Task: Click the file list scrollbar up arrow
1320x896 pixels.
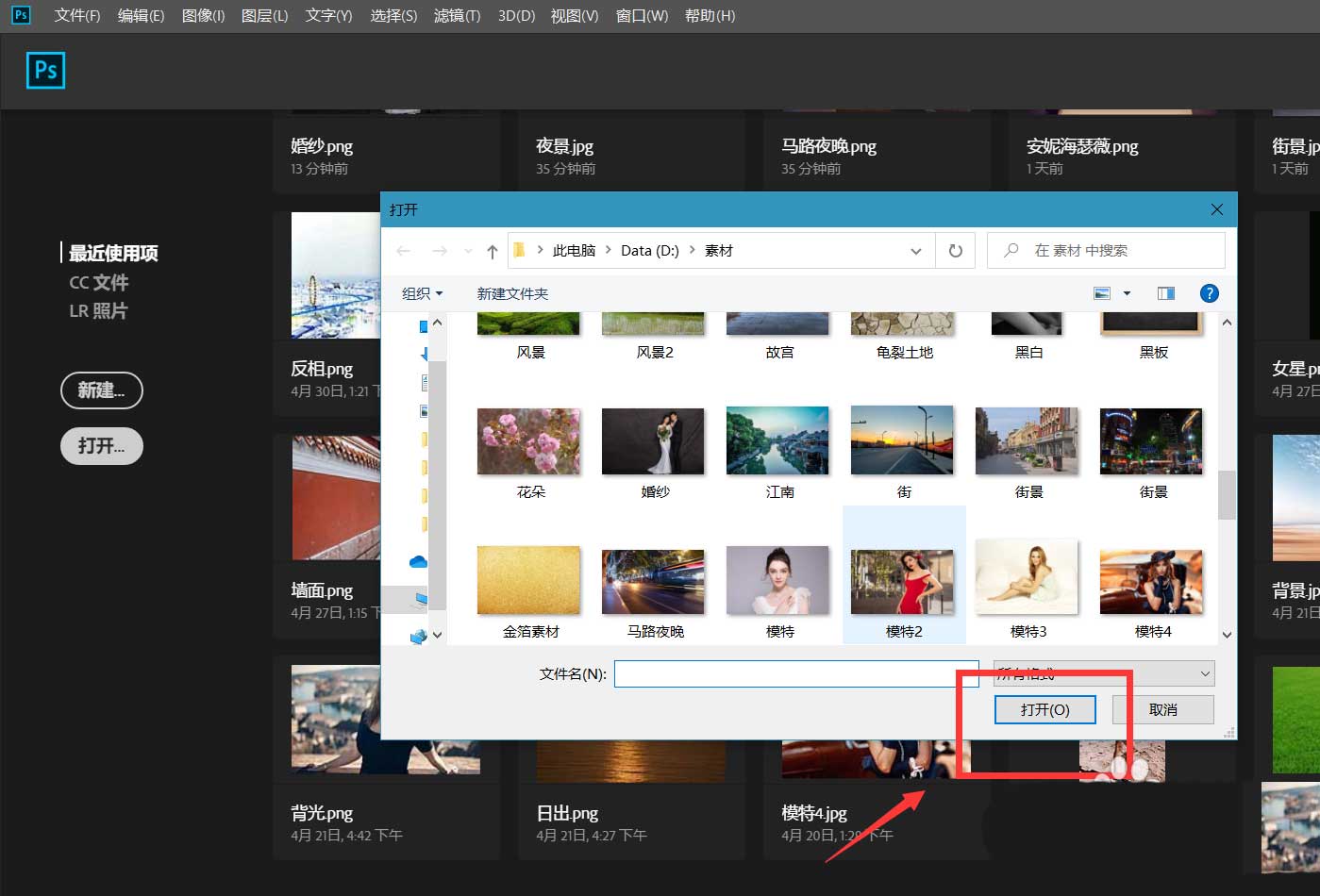Action: (1227, 323)
